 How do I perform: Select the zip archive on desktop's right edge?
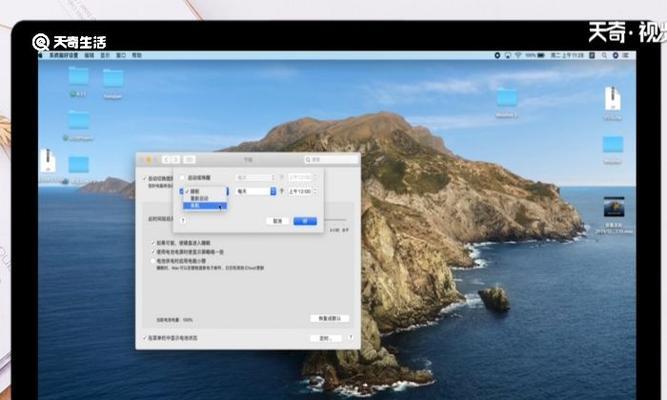(613, 98)
